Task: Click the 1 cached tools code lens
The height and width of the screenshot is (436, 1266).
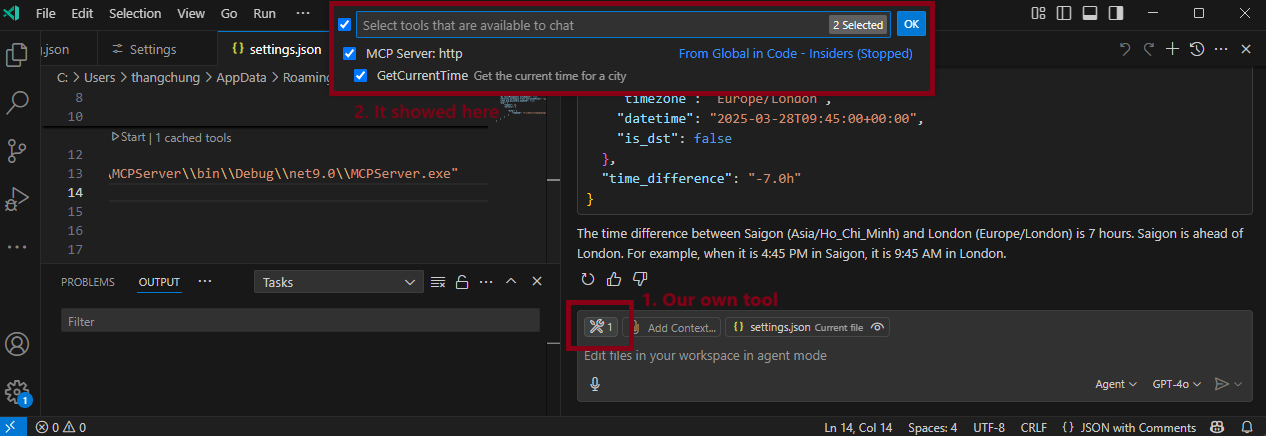Action: click(x=193, y=138)
